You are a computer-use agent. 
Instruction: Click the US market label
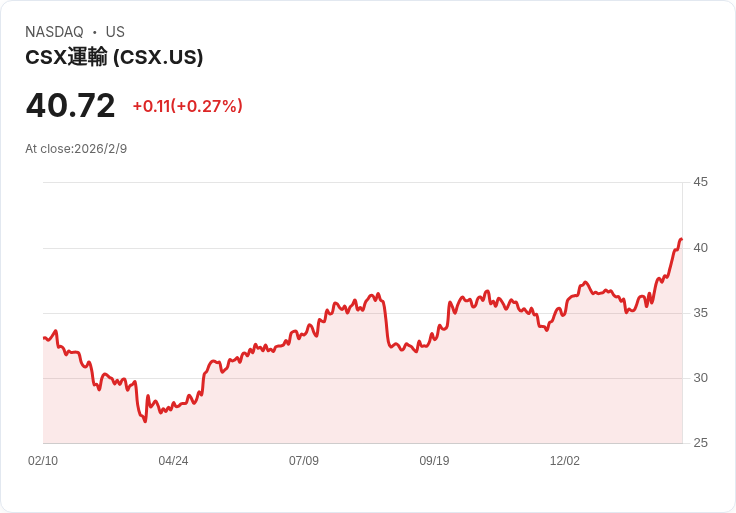115,32
